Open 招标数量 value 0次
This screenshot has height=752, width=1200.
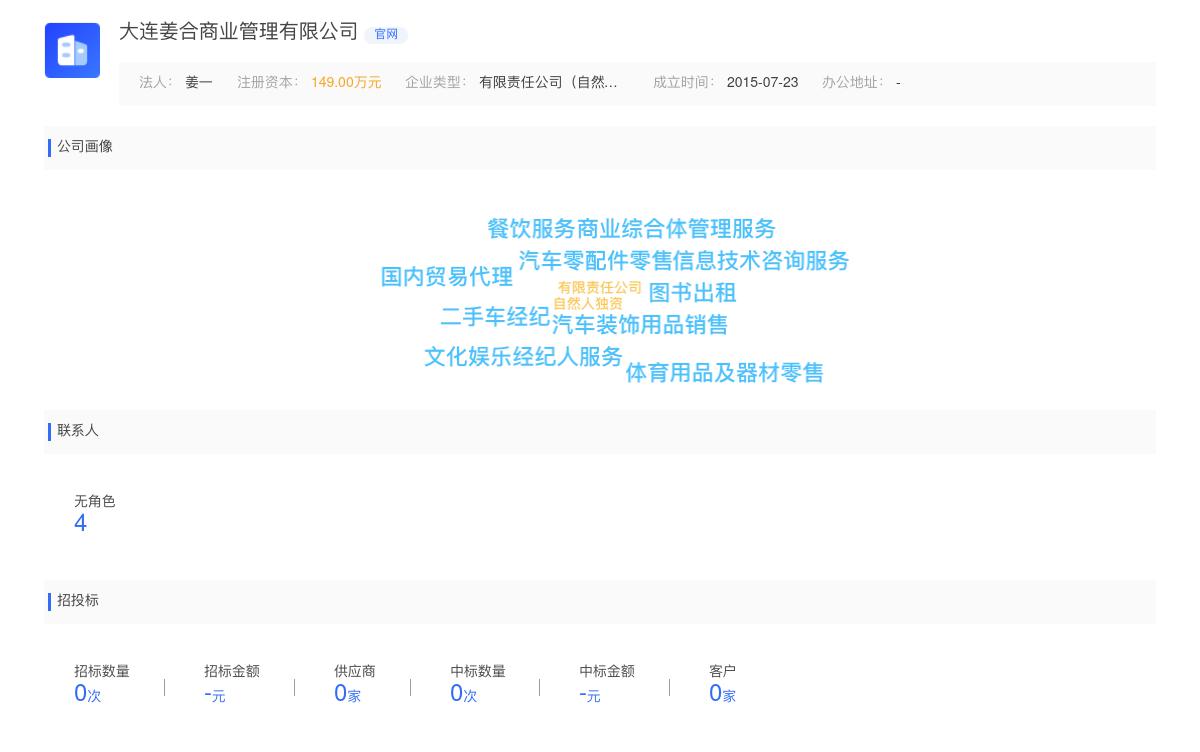click(x=88, y=694)
